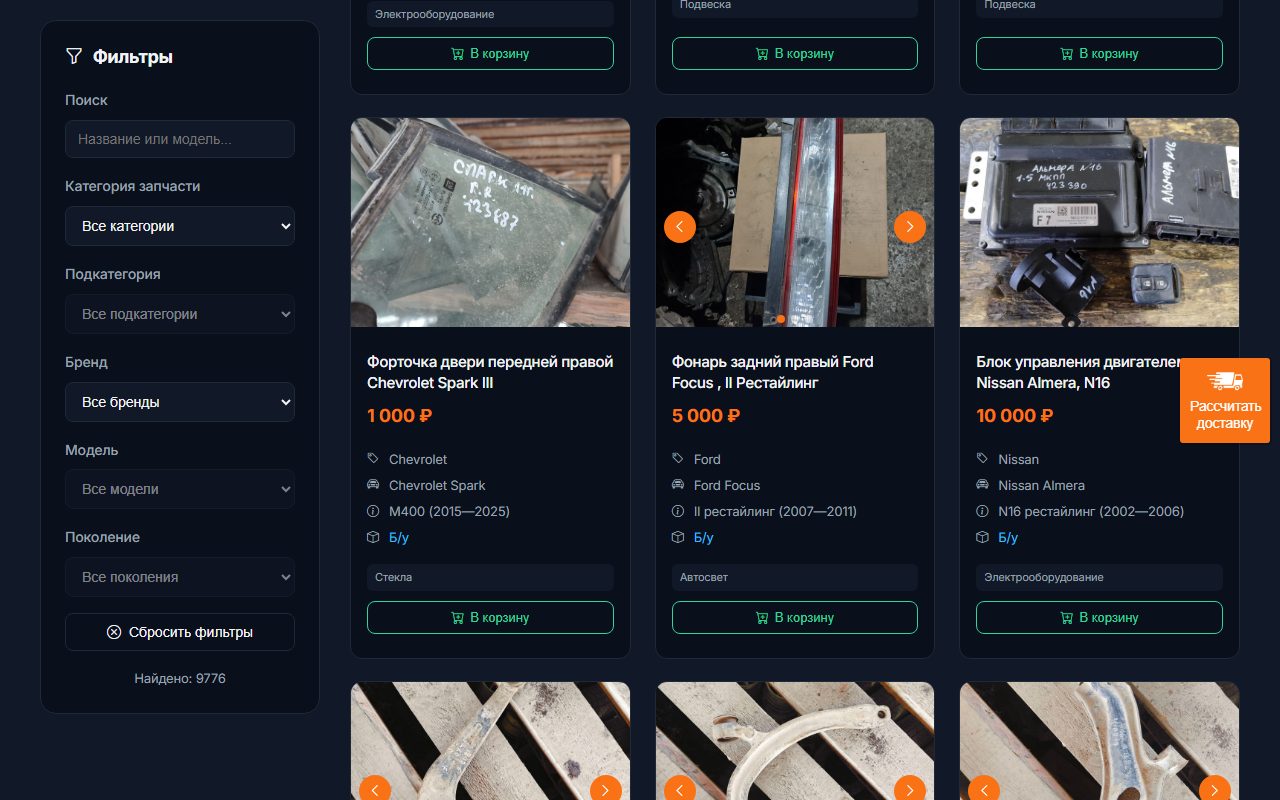Click the price 5 000 ₽

pyautogui.click(x=706, y=416)
